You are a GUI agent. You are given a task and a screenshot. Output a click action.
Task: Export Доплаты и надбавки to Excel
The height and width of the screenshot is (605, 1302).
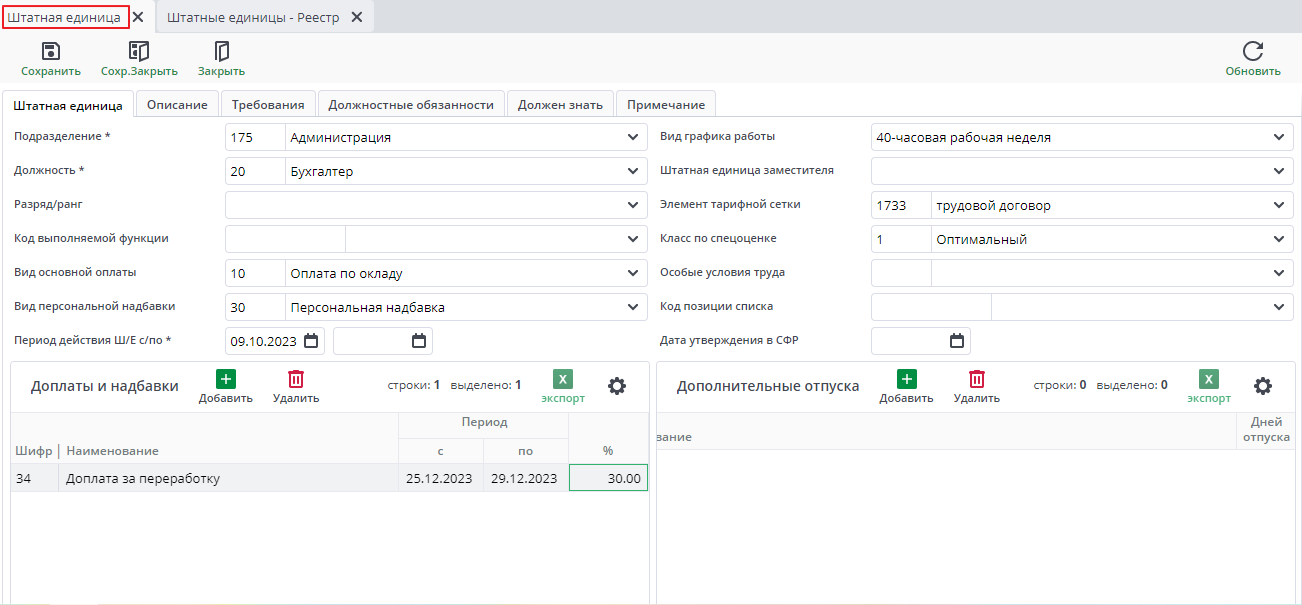(x=563, y=379)
